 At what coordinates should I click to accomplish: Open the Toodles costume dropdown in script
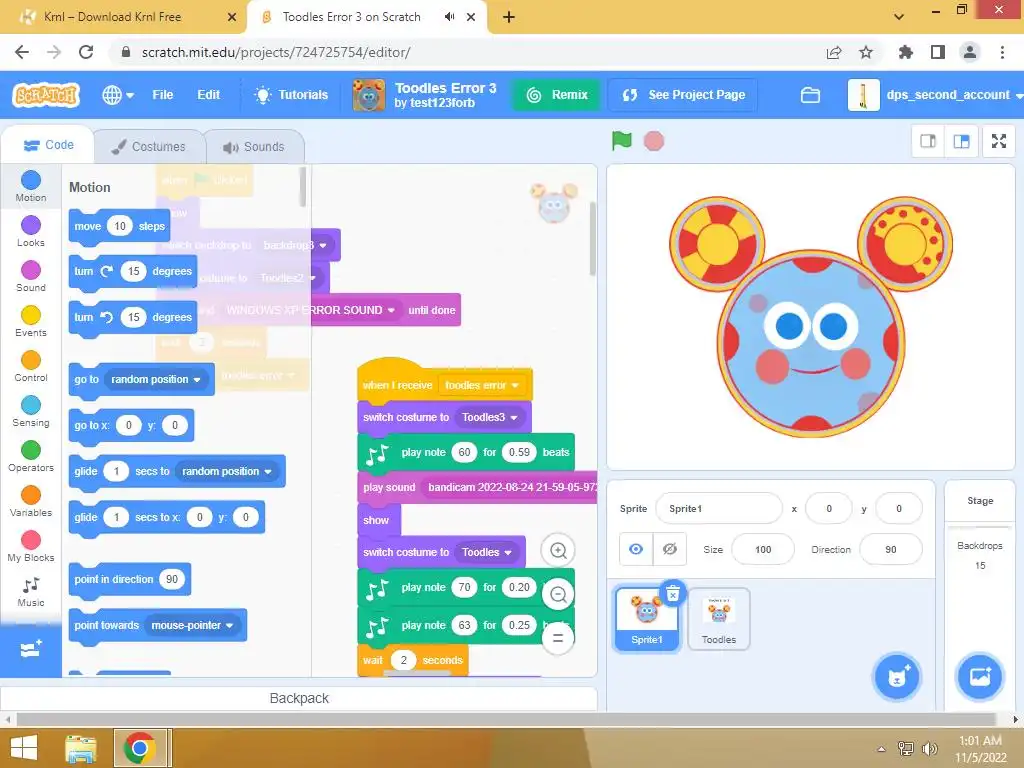487,552
